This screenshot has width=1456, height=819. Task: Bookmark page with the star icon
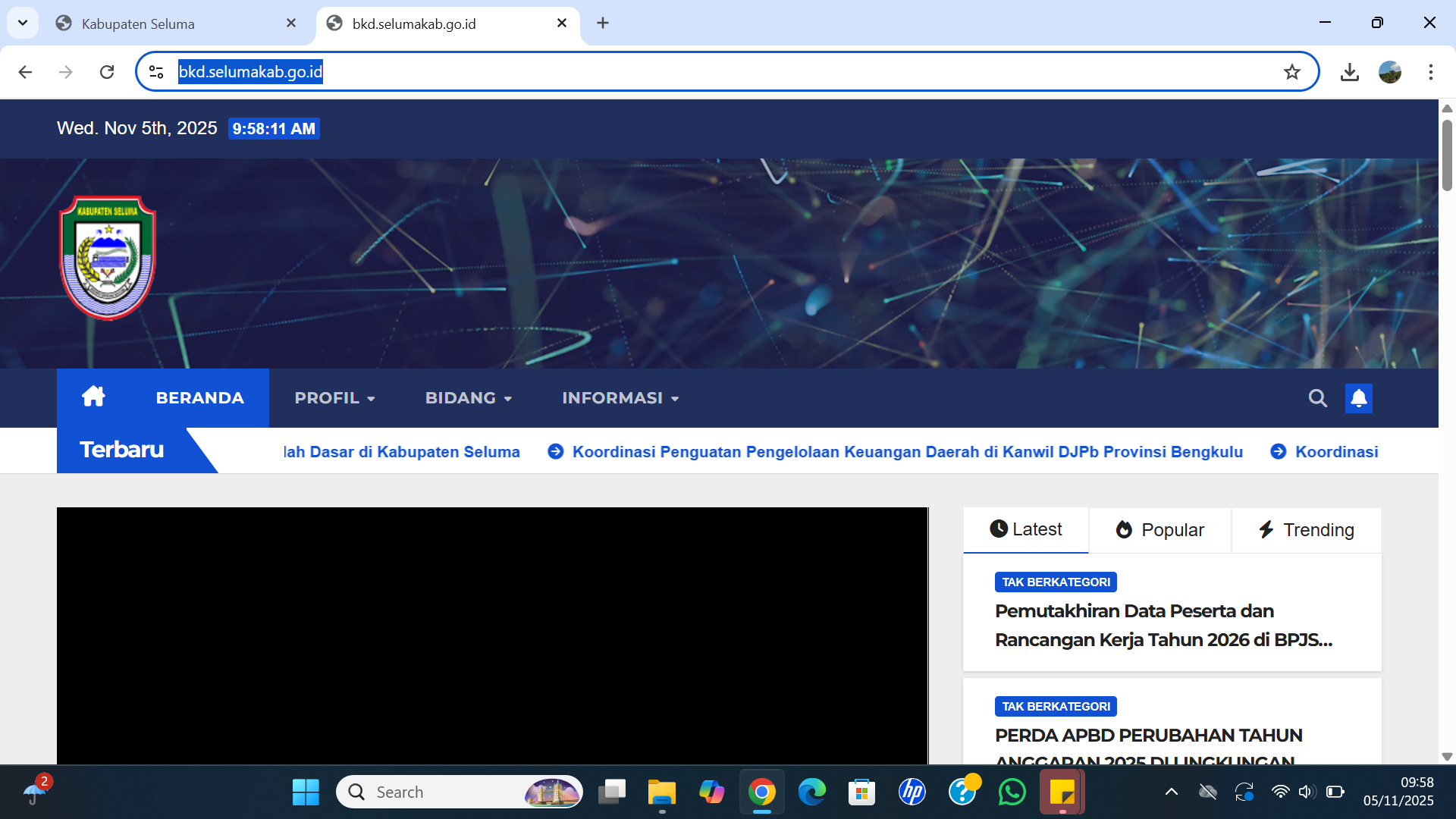pos(1291,72)
